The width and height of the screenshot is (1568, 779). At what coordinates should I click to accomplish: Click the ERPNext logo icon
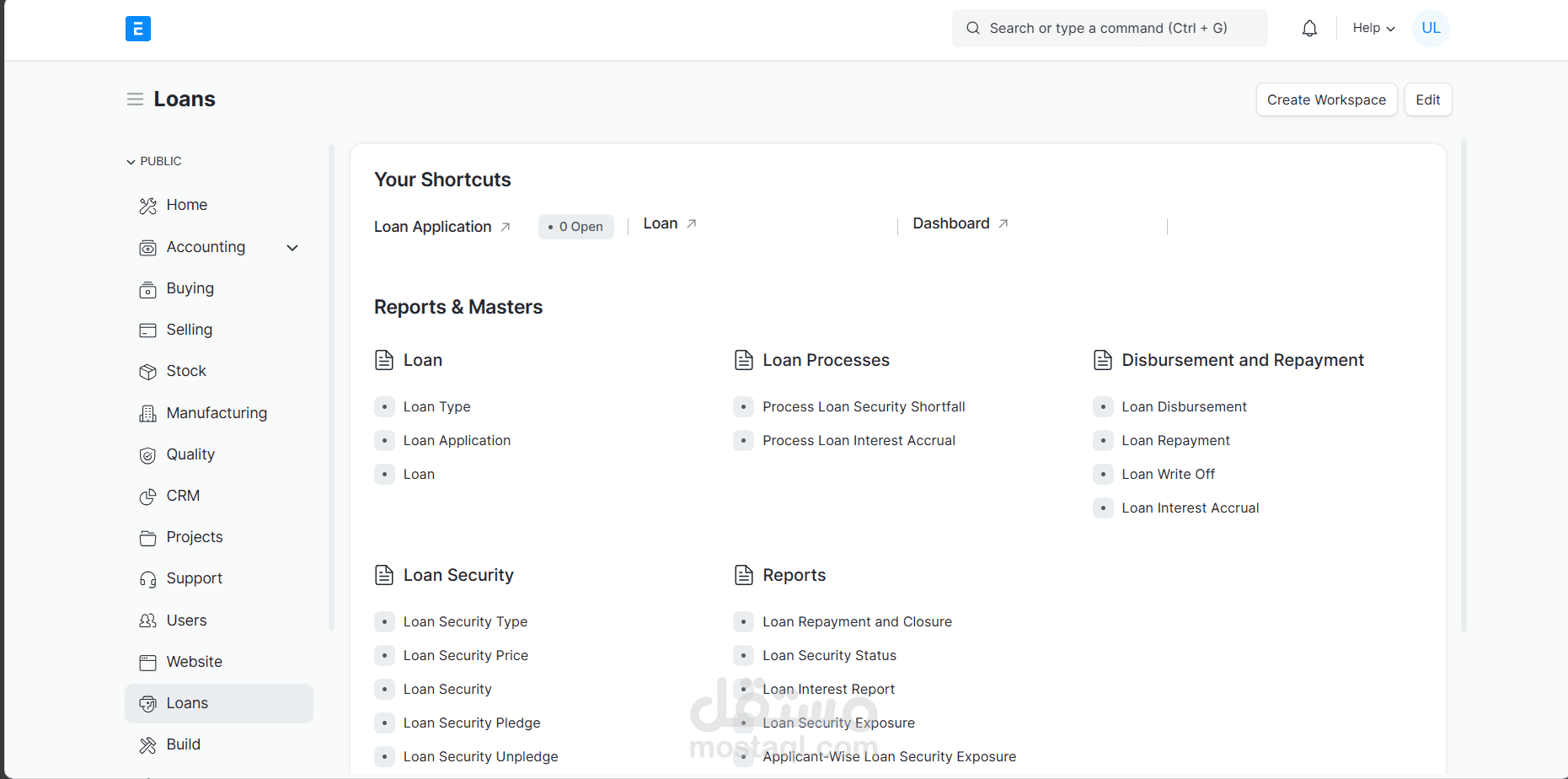tap(138, 29)
